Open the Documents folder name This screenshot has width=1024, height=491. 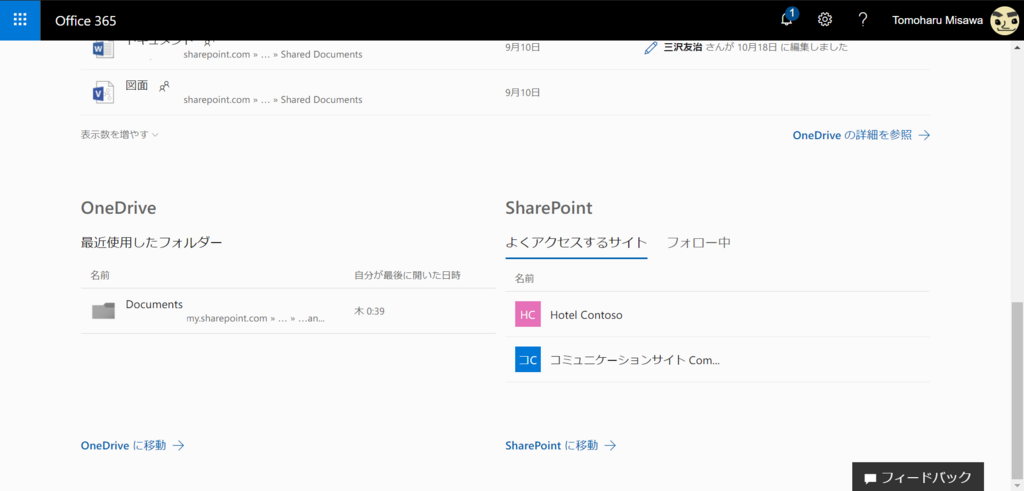[x=154, y=304]
